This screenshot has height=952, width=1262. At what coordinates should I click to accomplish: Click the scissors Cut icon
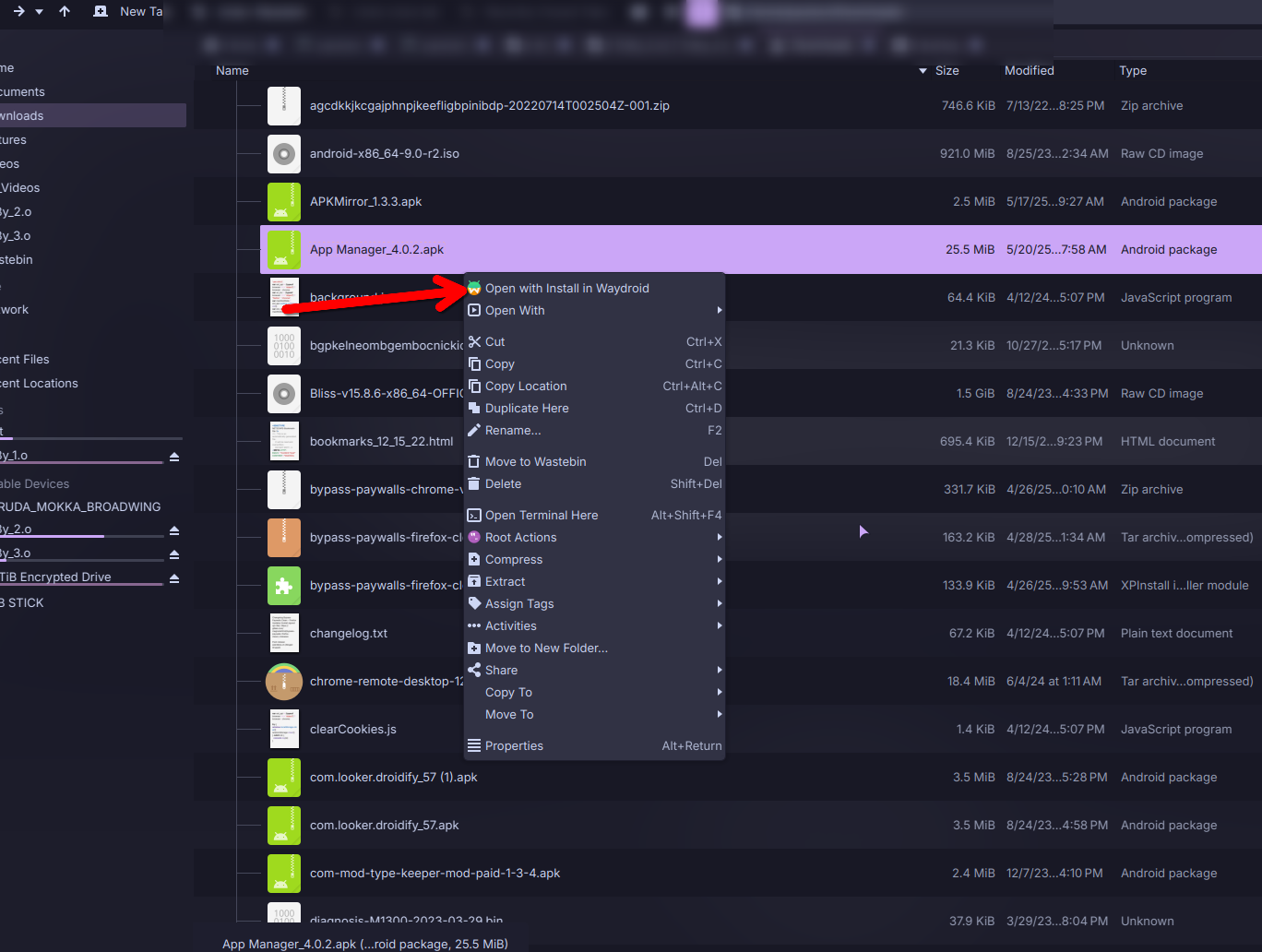pyautogui.click(x=474, y=341)
